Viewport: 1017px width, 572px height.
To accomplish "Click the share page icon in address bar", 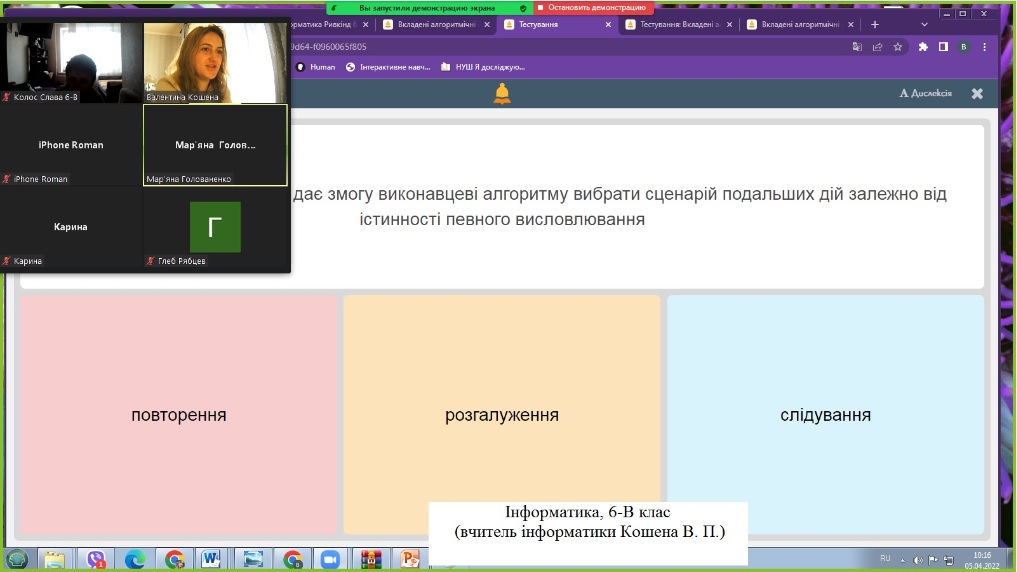I will click(877, 46).
